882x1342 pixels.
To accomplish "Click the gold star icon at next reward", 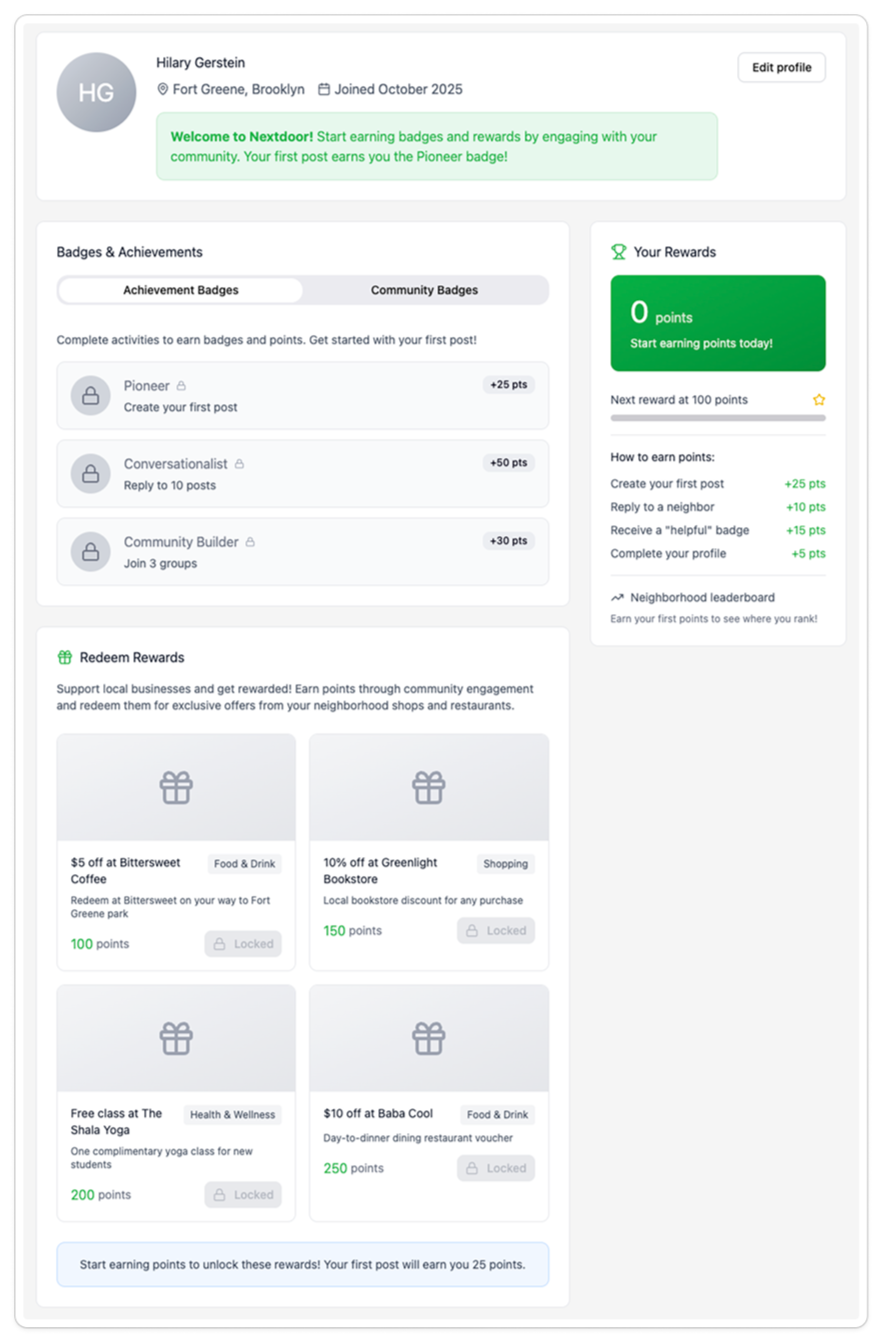I will tap(819, 400).
